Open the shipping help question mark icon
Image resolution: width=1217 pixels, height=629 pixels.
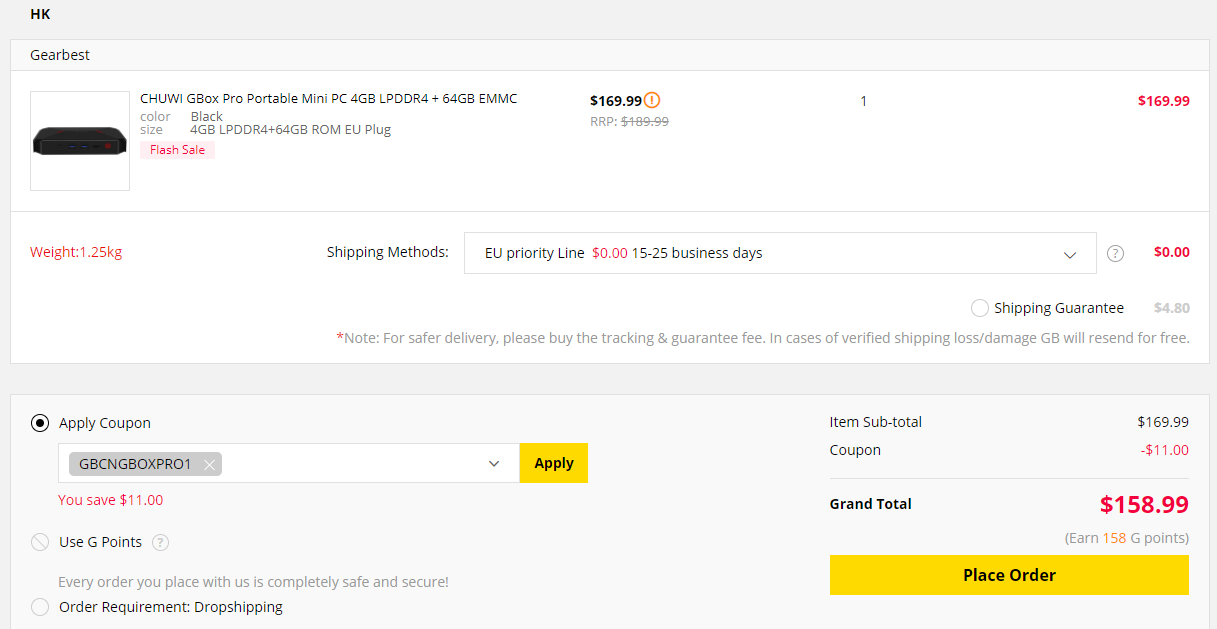1115,253
